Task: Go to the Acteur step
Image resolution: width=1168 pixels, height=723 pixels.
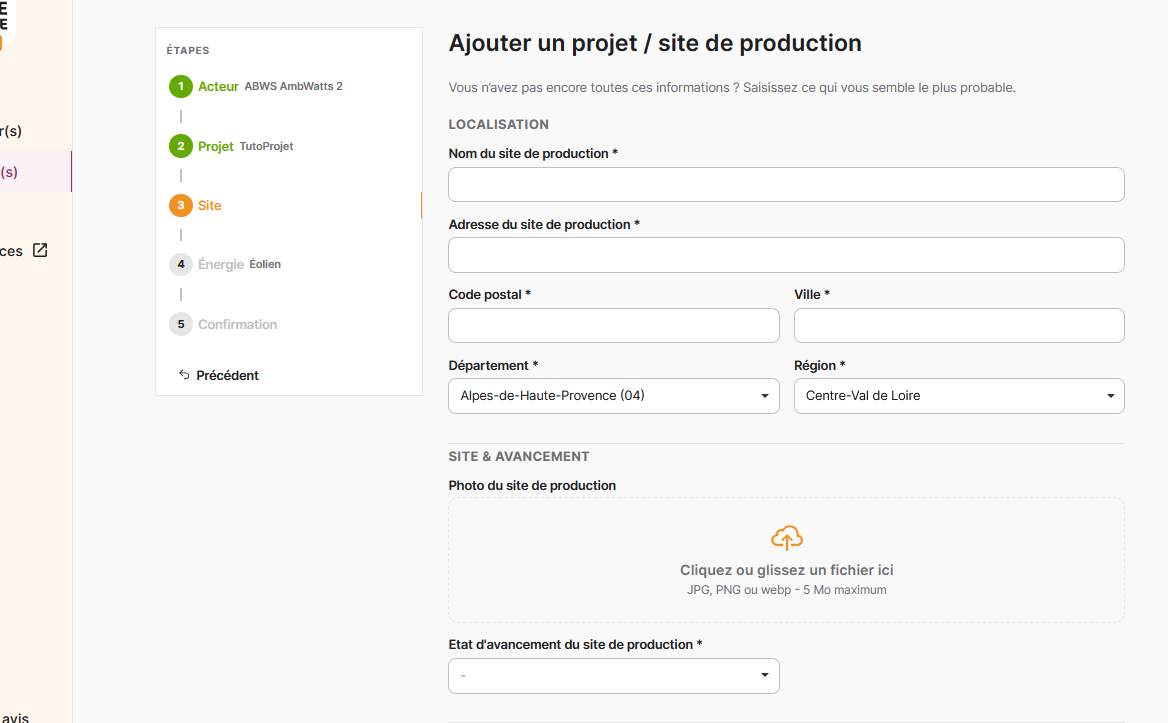Action: (218, 86)
